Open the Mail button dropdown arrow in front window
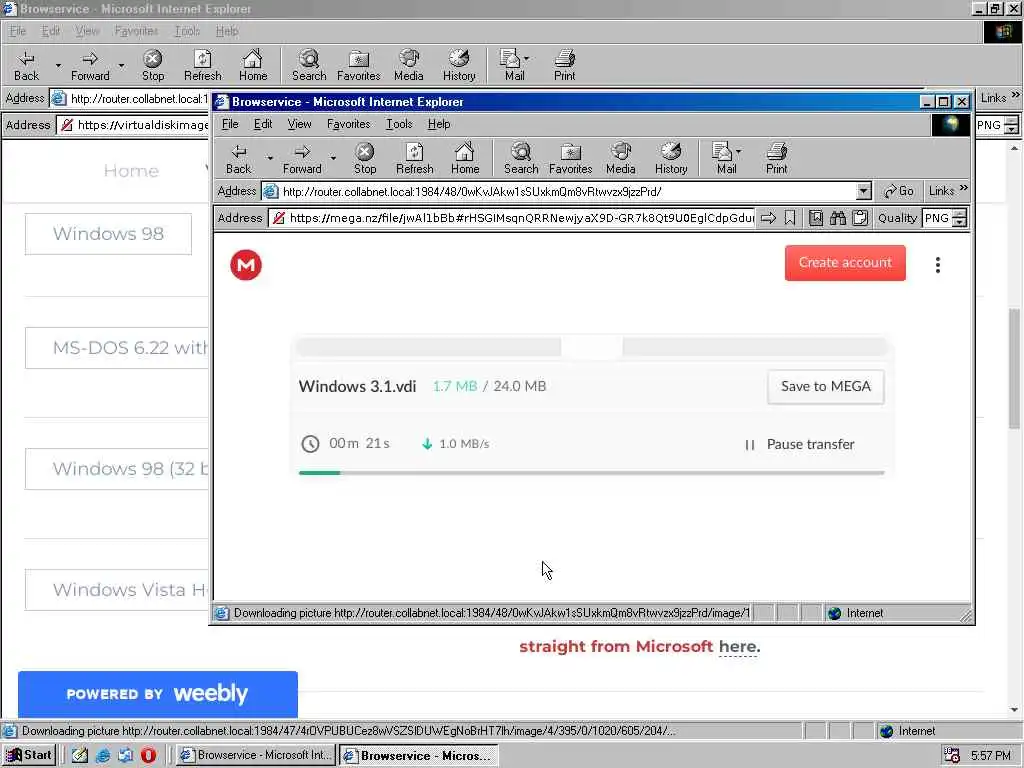This screenshot has width=1024, height=768. 739,152
